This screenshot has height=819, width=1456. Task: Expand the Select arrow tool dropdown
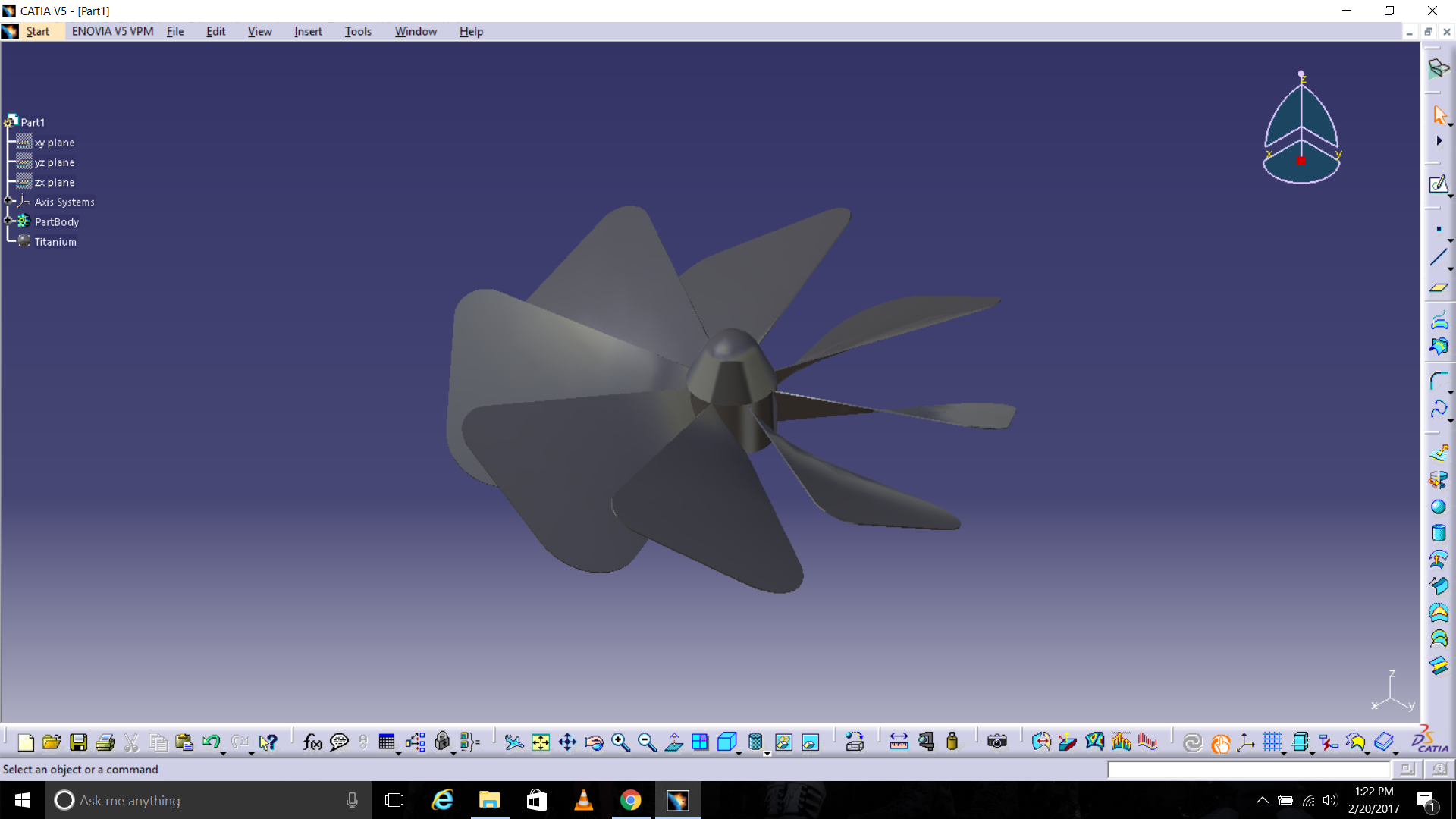1450,124
